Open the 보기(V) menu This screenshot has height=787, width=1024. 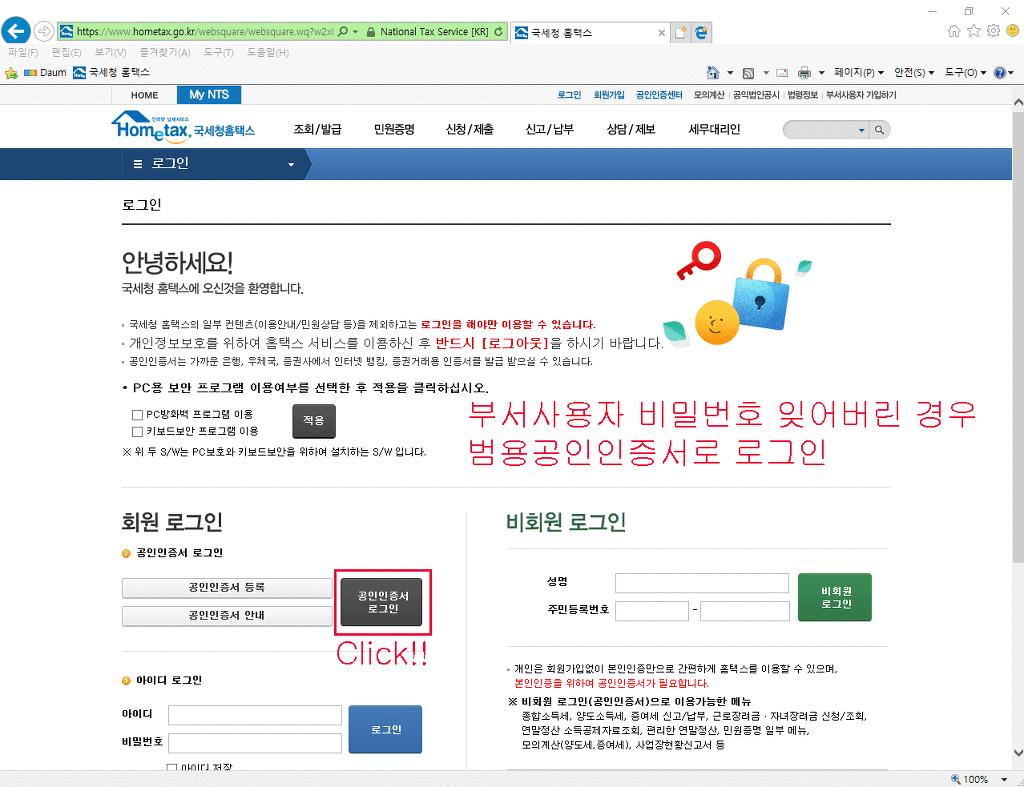110,52
